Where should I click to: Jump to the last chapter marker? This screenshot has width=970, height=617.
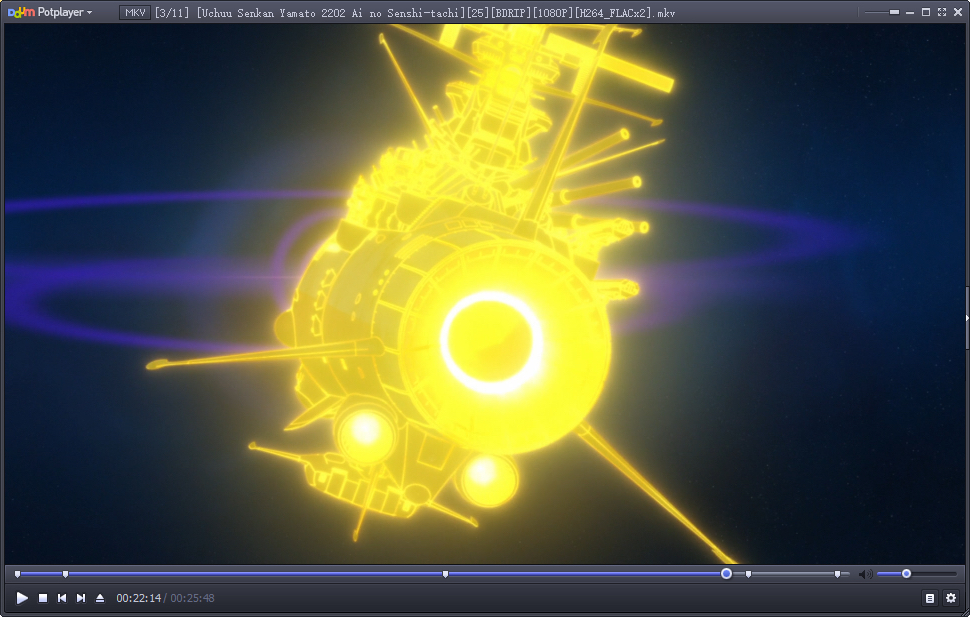tap(838, 574)
